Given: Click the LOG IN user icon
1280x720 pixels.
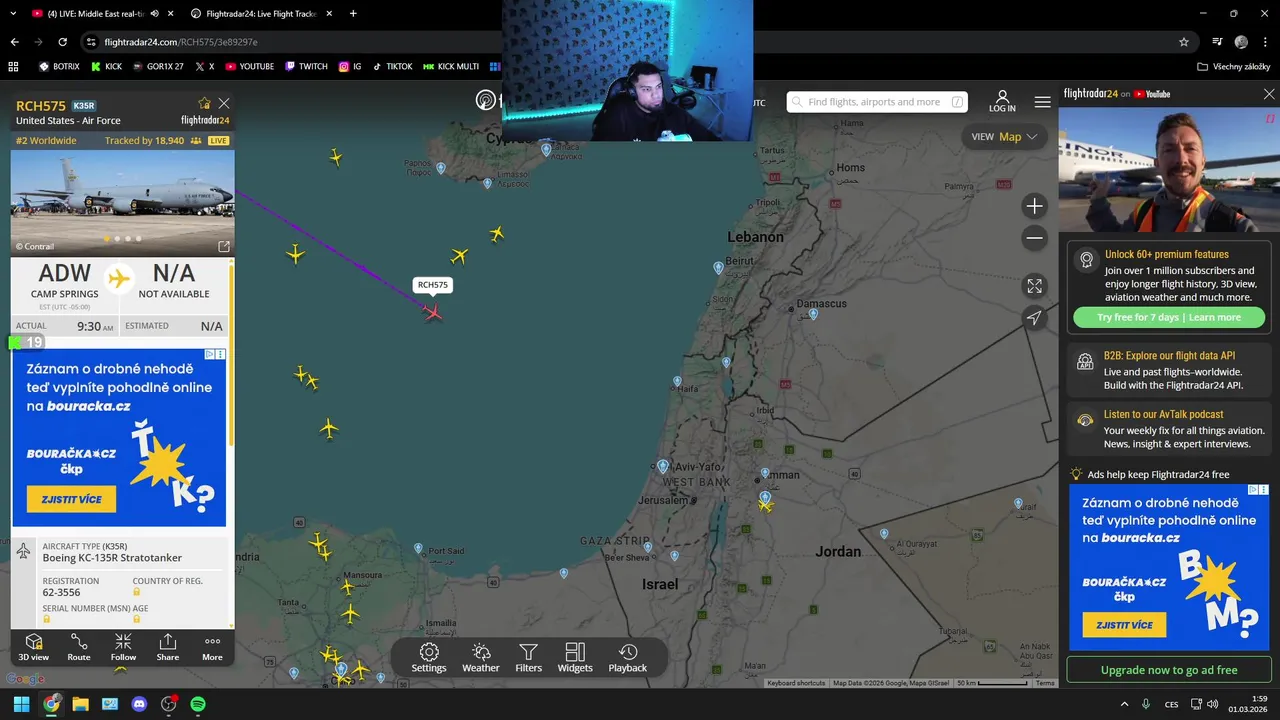Looking at the screenshot, I should (1002, 101).
